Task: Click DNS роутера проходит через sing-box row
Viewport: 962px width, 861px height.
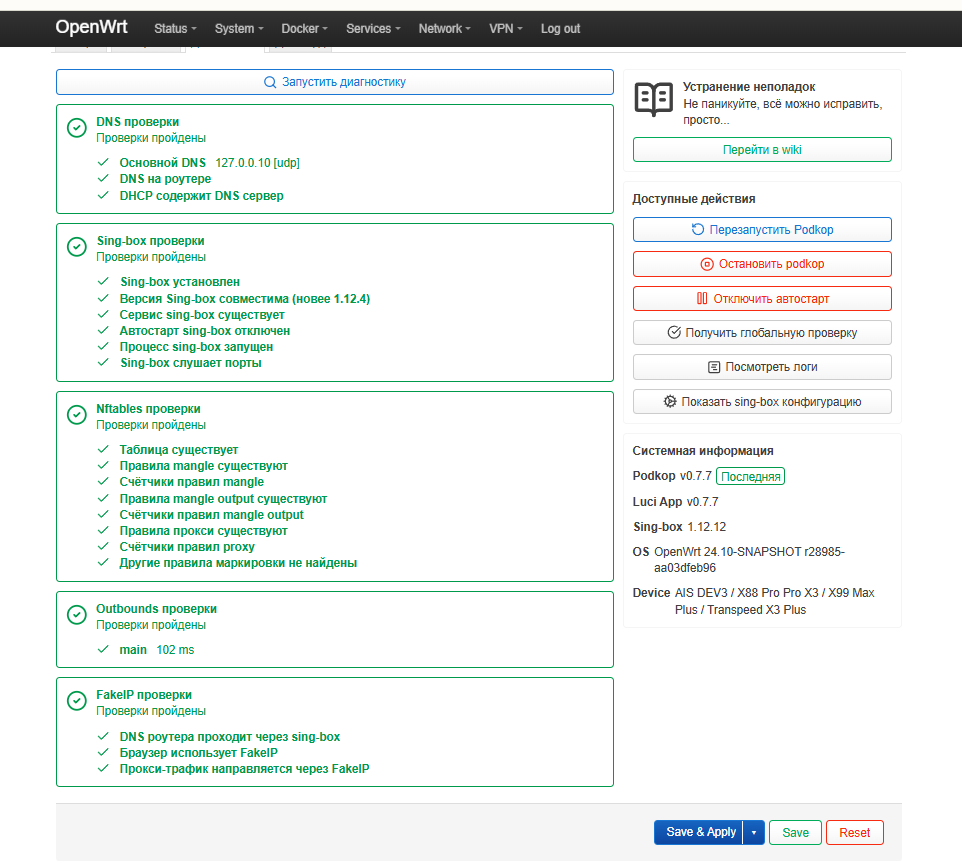Action: (x=229, y=737)
